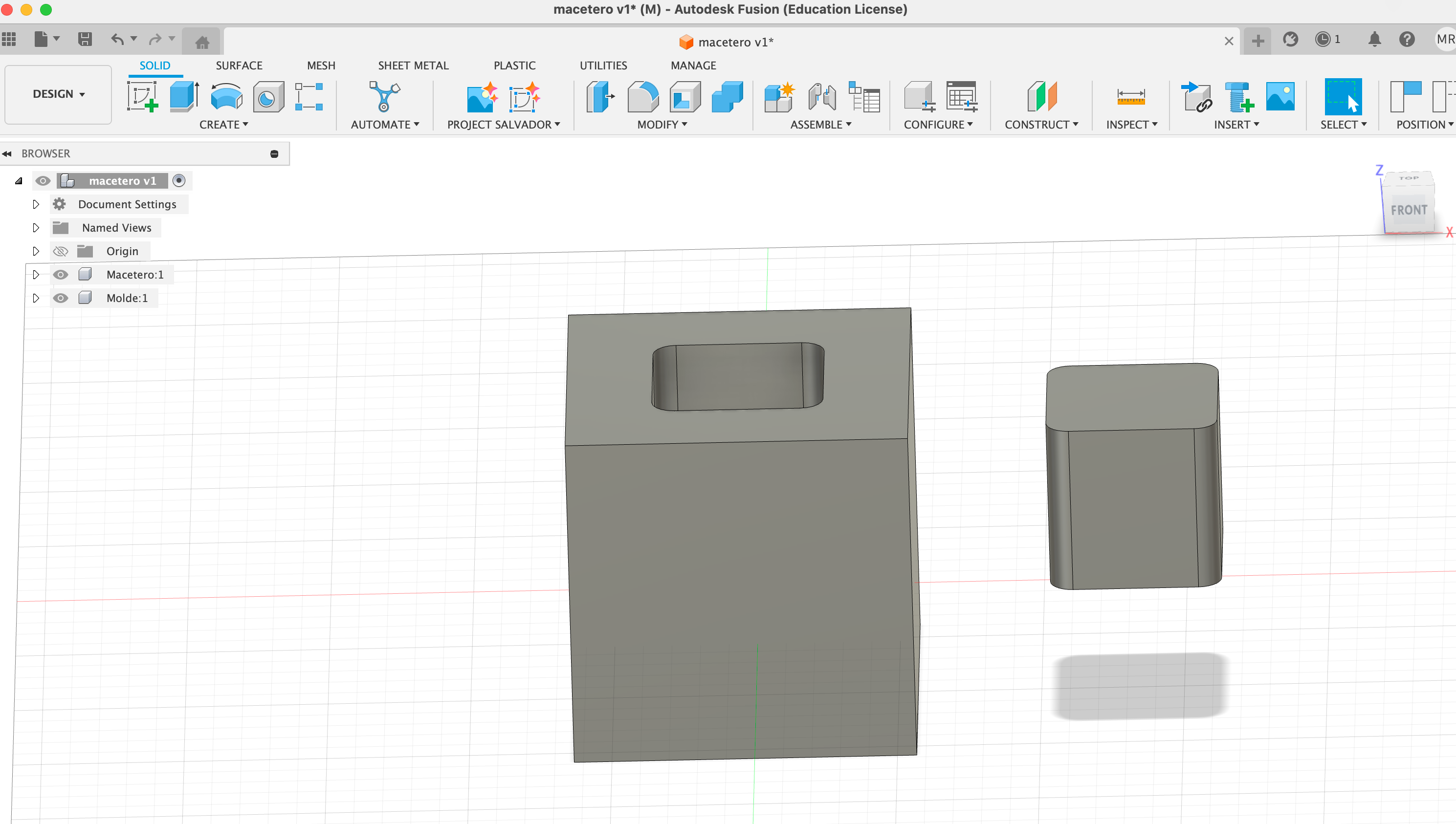Expand the Macetero:1 node
The height and width of the screenshot is (824, 1456).
(x=36, y=275)
